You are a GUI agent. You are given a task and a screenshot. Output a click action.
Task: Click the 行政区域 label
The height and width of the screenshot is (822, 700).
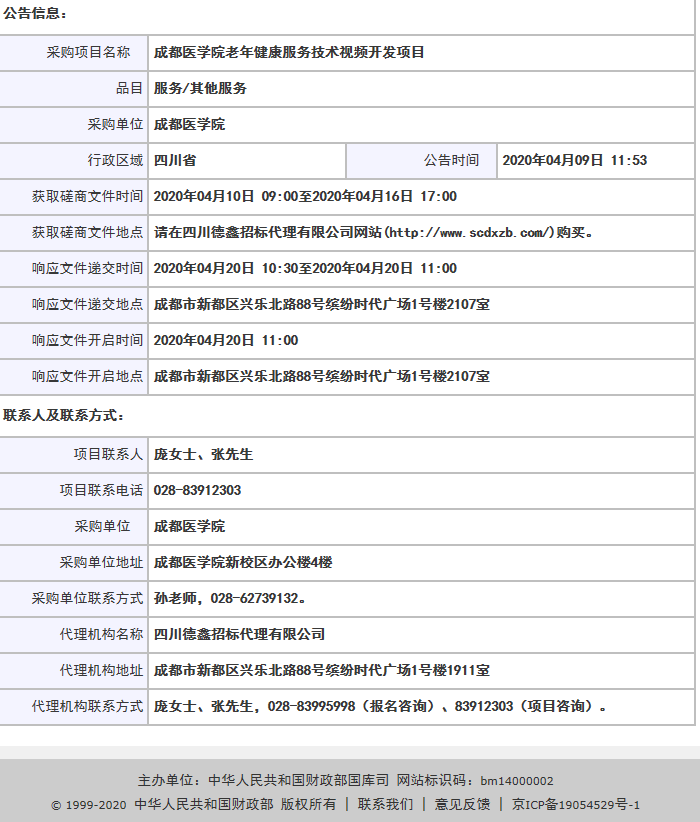(x=115, y=160)
